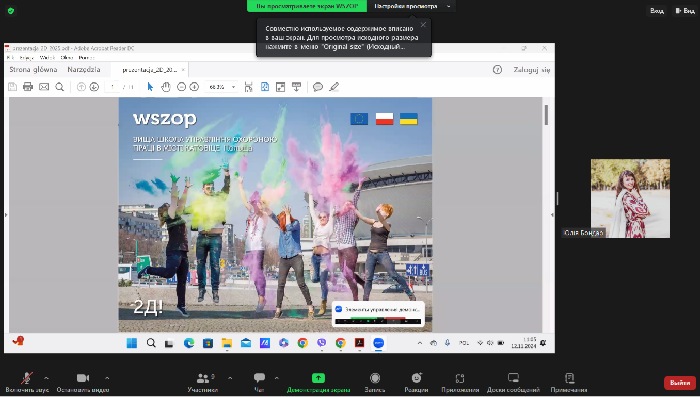Open Okno menu in Acrobat Reader
This screenshot has height=397, width=700.
coord(67,58)
